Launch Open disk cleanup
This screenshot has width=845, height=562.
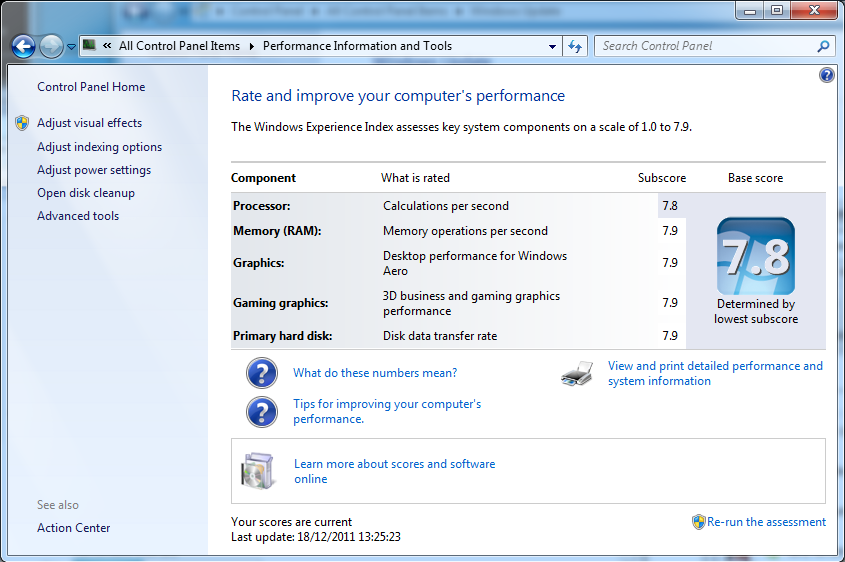point(86,193)
